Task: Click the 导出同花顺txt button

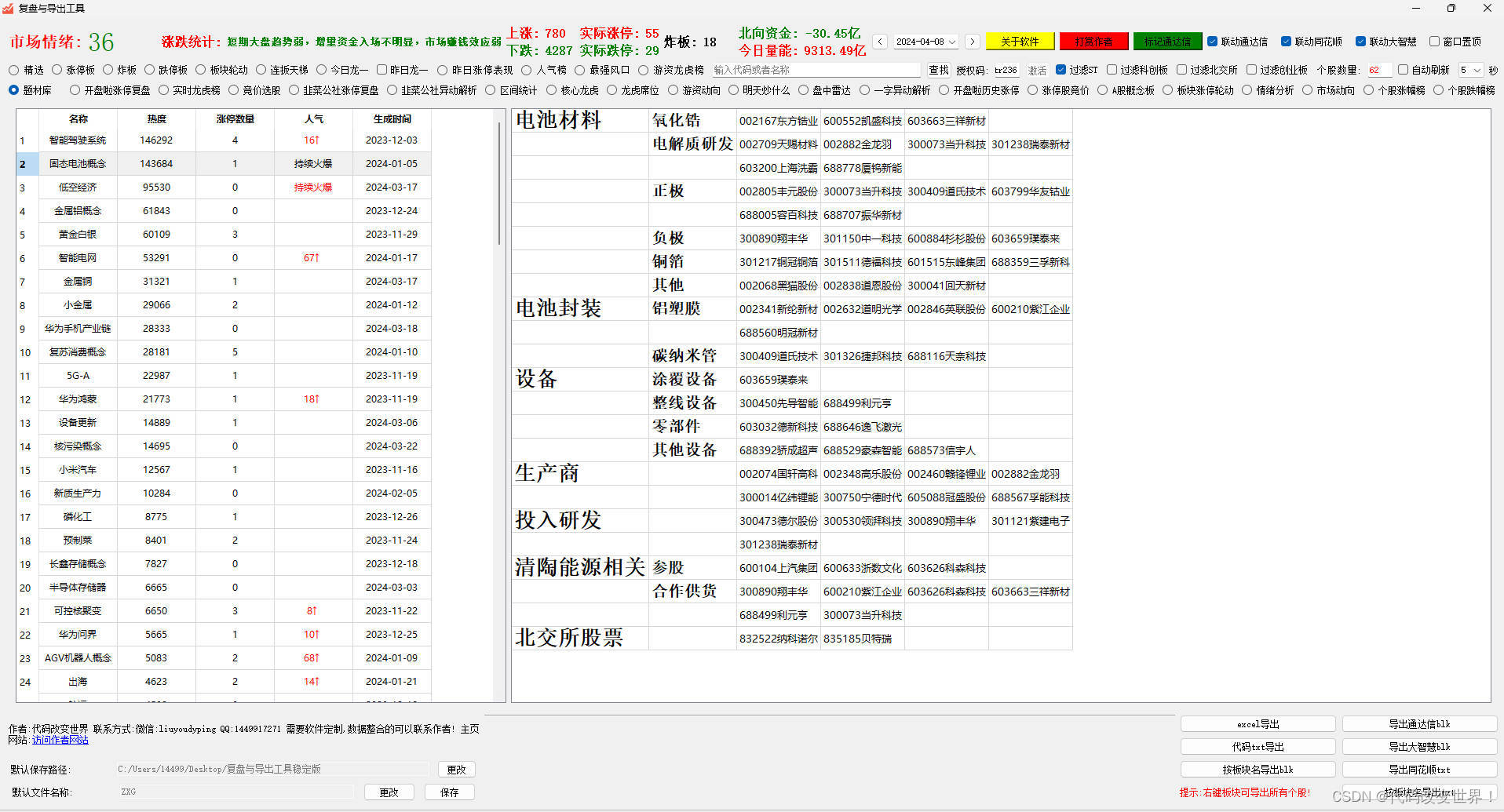Action: point(1419,770)
